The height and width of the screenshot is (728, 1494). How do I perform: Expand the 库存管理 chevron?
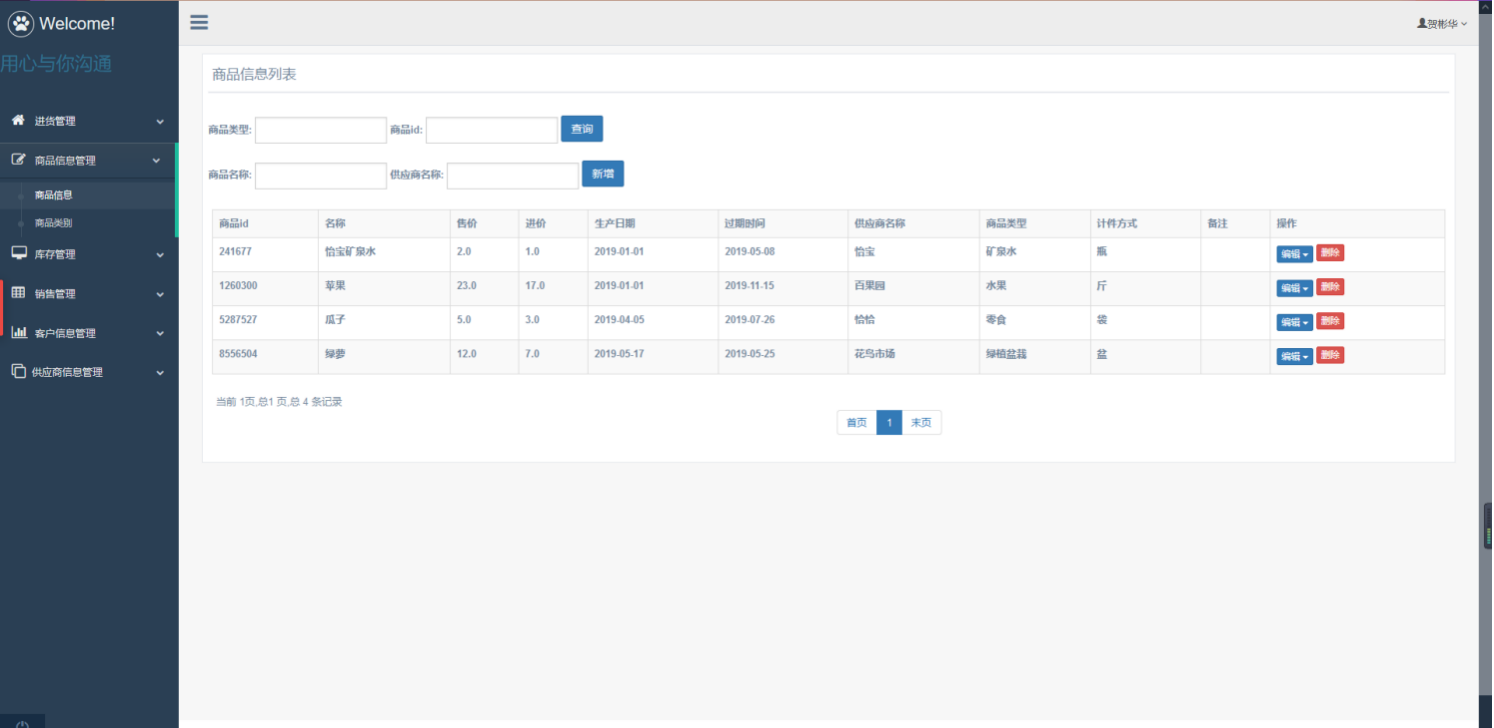point(160,255)
